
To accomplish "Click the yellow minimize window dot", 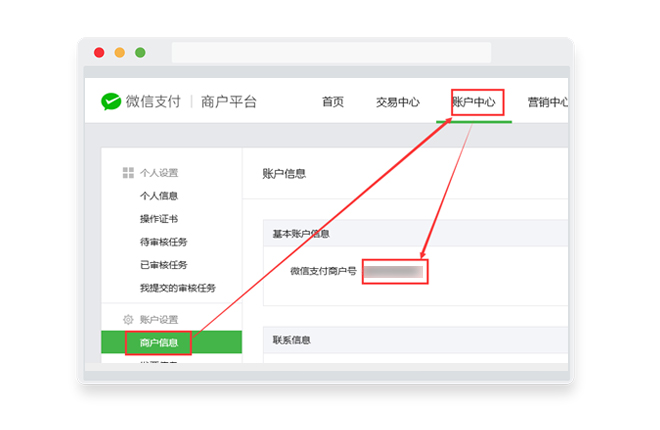I will (x=120, y=52).
